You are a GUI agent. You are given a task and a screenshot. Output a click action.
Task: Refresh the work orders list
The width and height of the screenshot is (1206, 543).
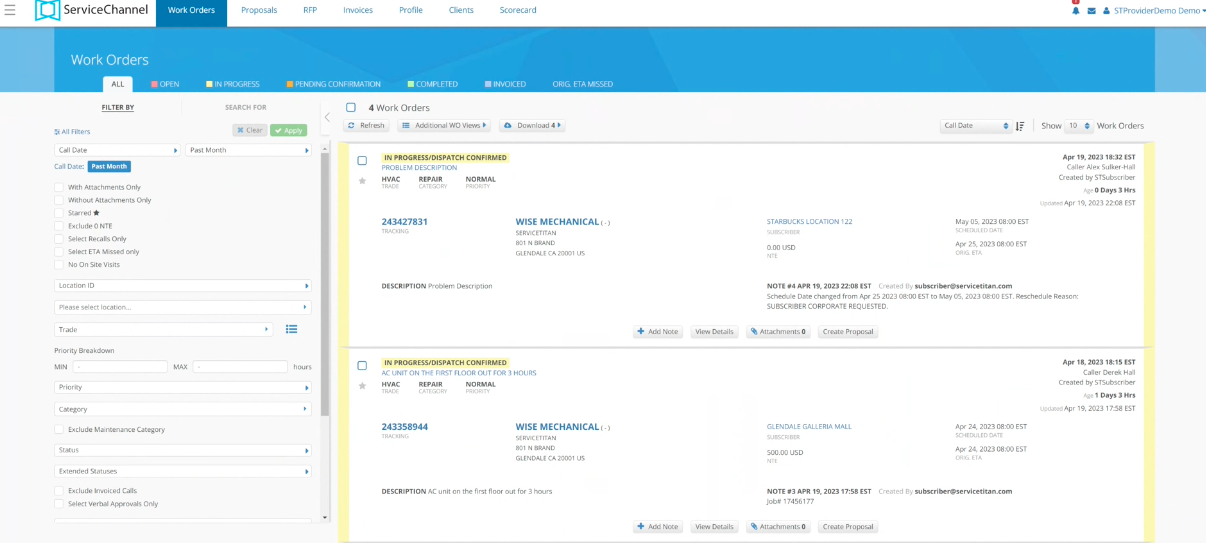tap(366, 126)
